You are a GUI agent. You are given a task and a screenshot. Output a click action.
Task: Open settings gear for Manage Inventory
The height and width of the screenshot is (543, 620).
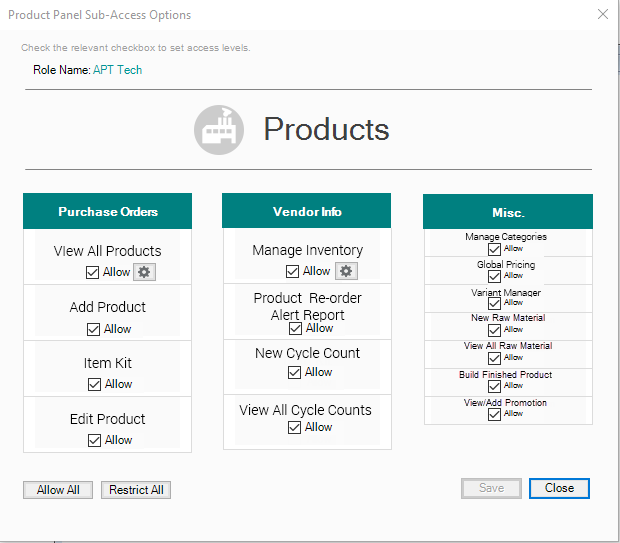point(345,271)
